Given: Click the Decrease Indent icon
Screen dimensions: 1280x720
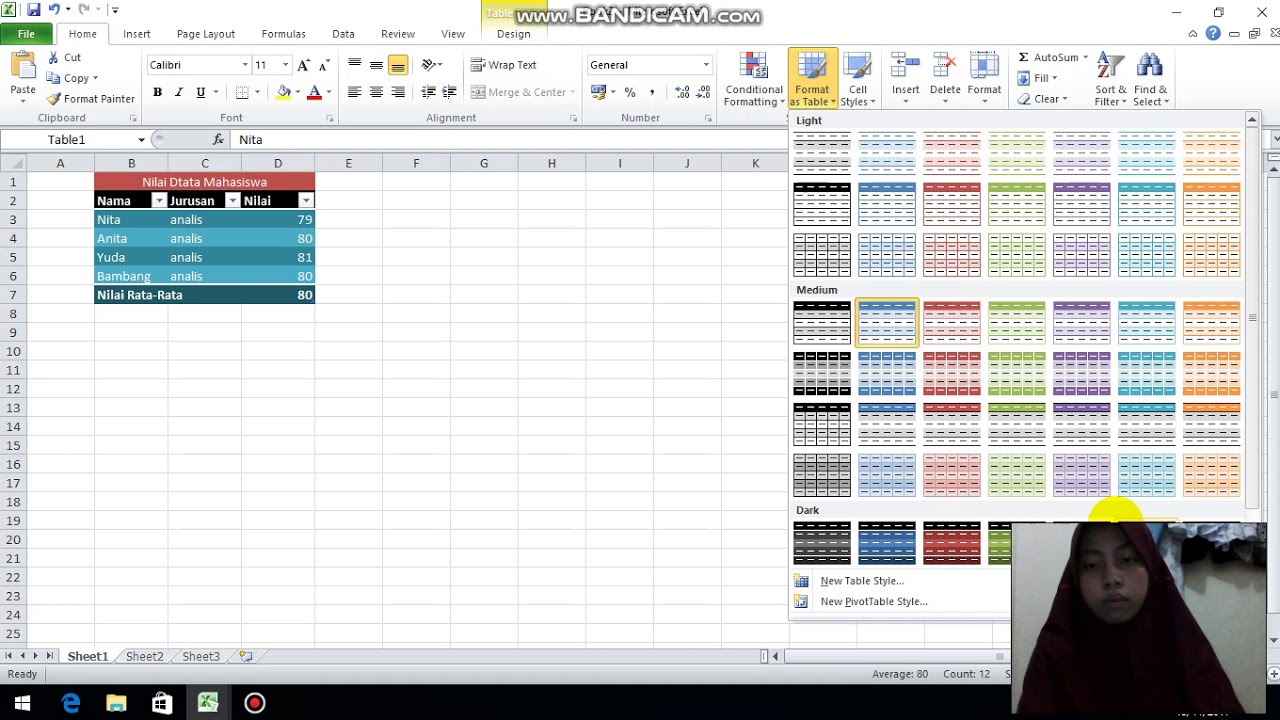Looking at the screenshot, I should [428, 92].
